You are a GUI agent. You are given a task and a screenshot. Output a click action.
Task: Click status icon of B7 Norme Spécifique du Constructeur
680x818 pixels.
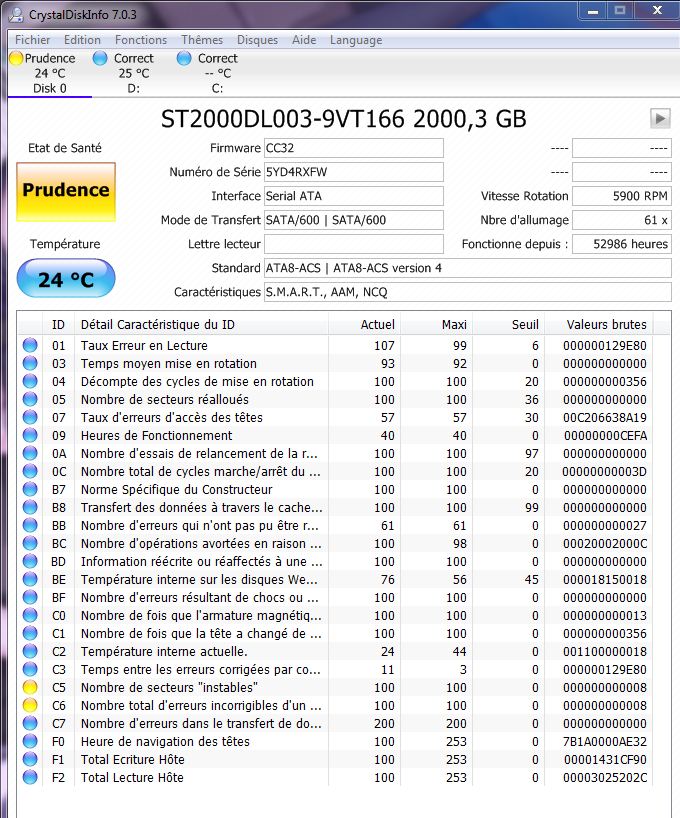tap(30, 489)
